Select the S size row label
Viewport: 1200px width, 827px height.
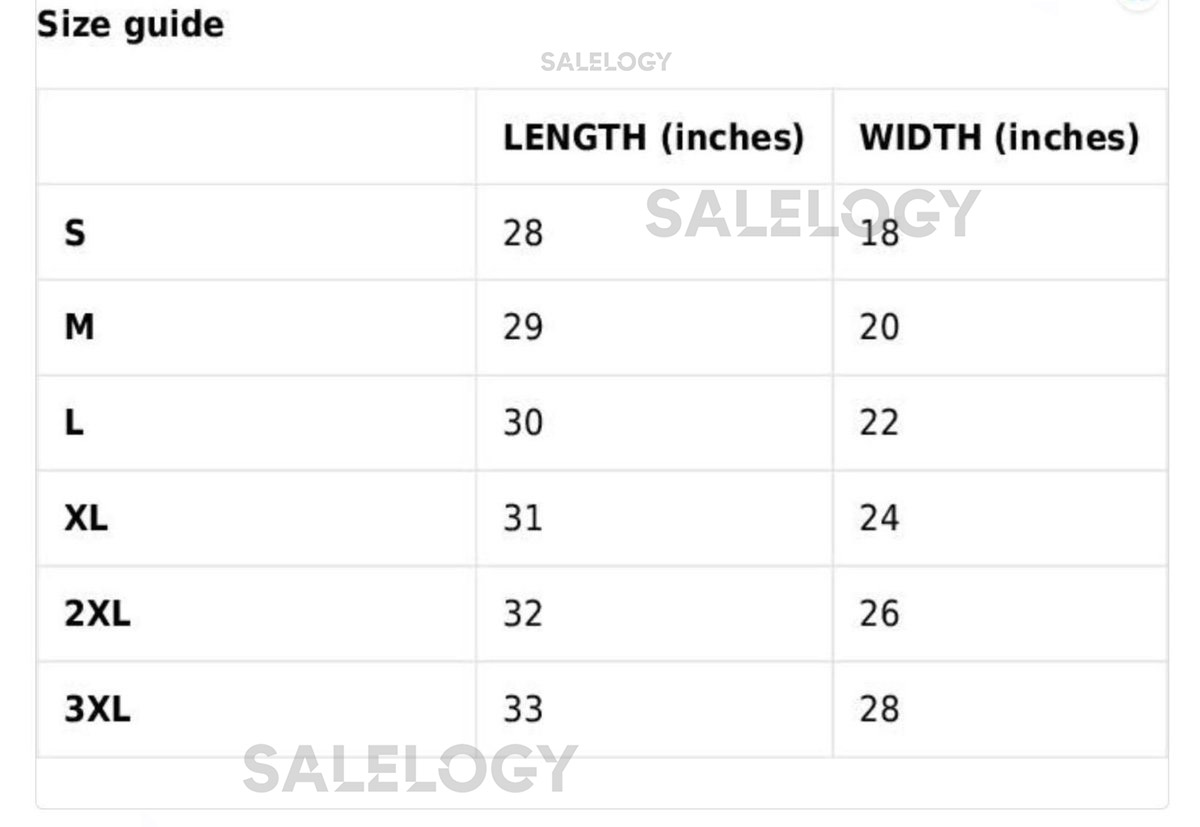[75, 233]
